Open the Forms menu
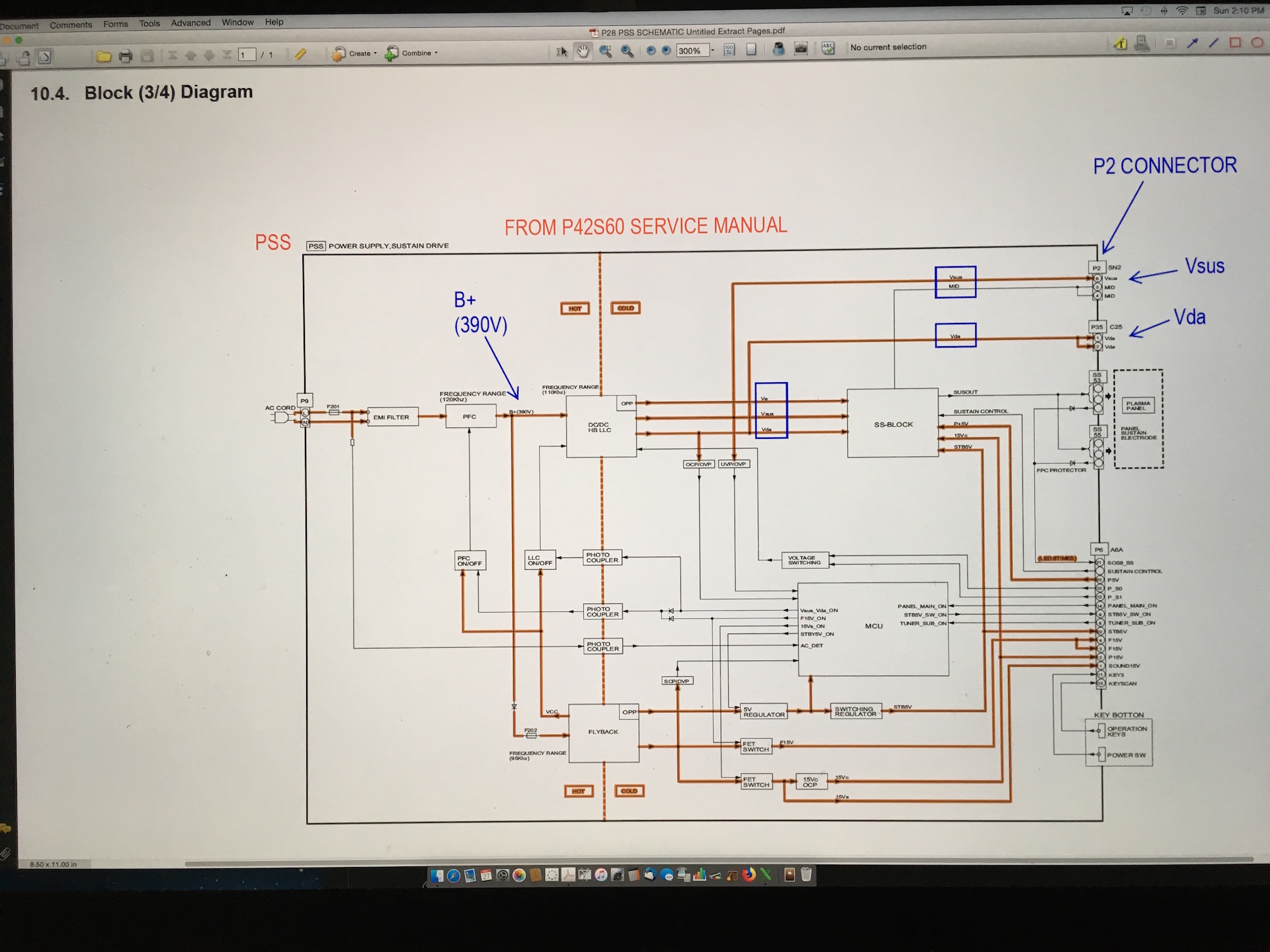Image resolution: width=1270 pixels, height=952 pixels. coord(115,24)
